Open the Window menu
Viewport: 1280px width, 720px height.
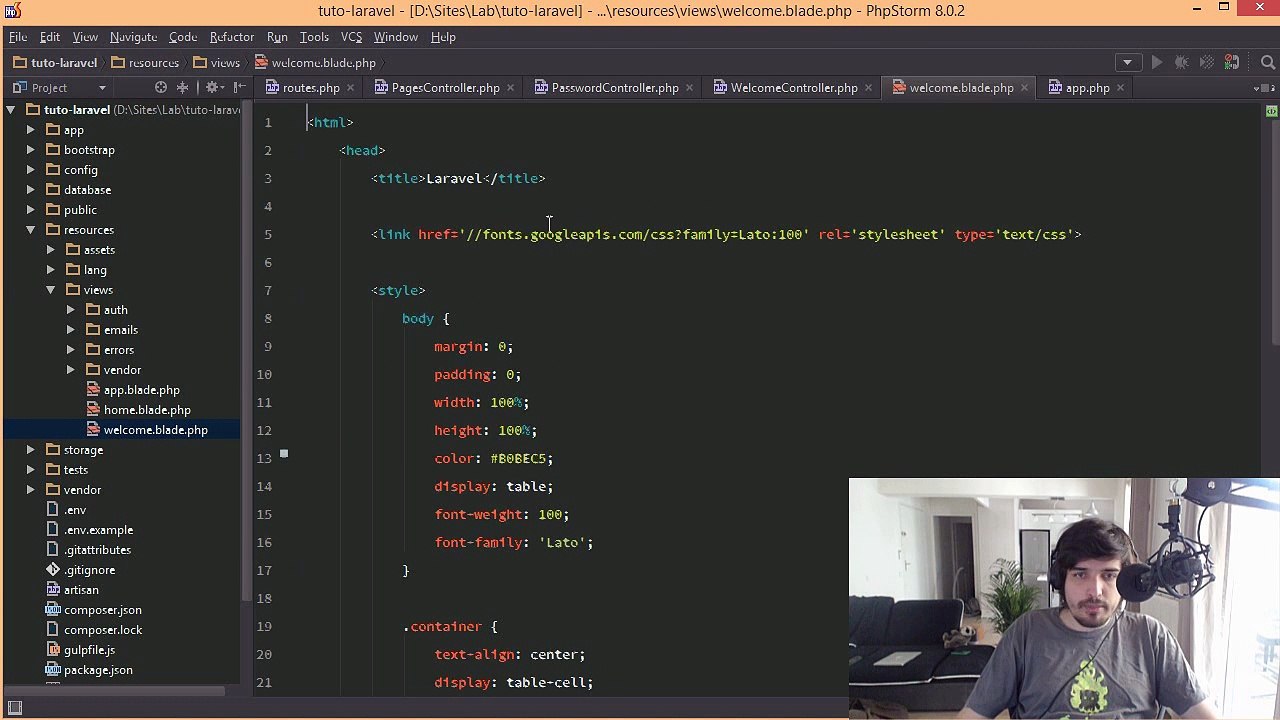[396, 37]
